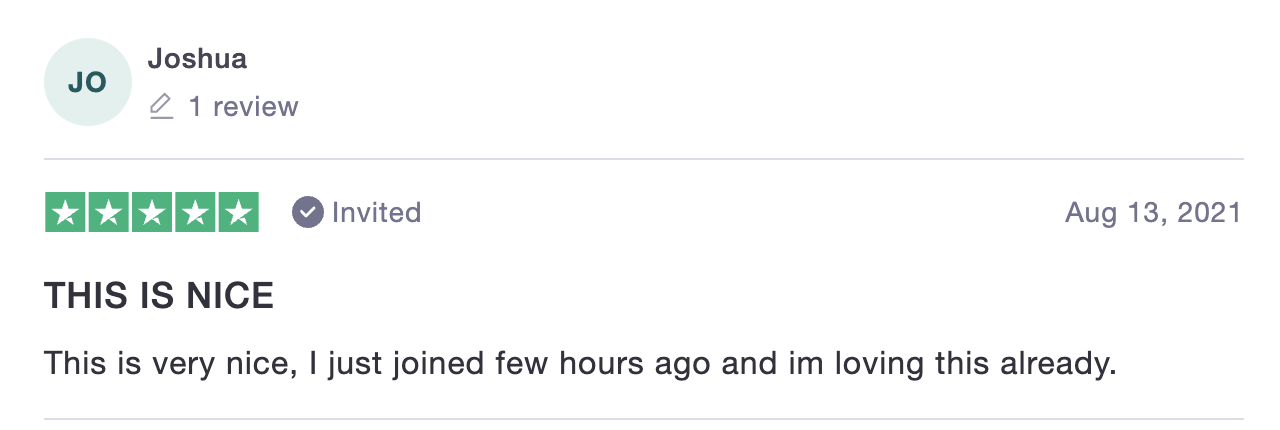
Task: Select the first green rating star
Action: 66,212
